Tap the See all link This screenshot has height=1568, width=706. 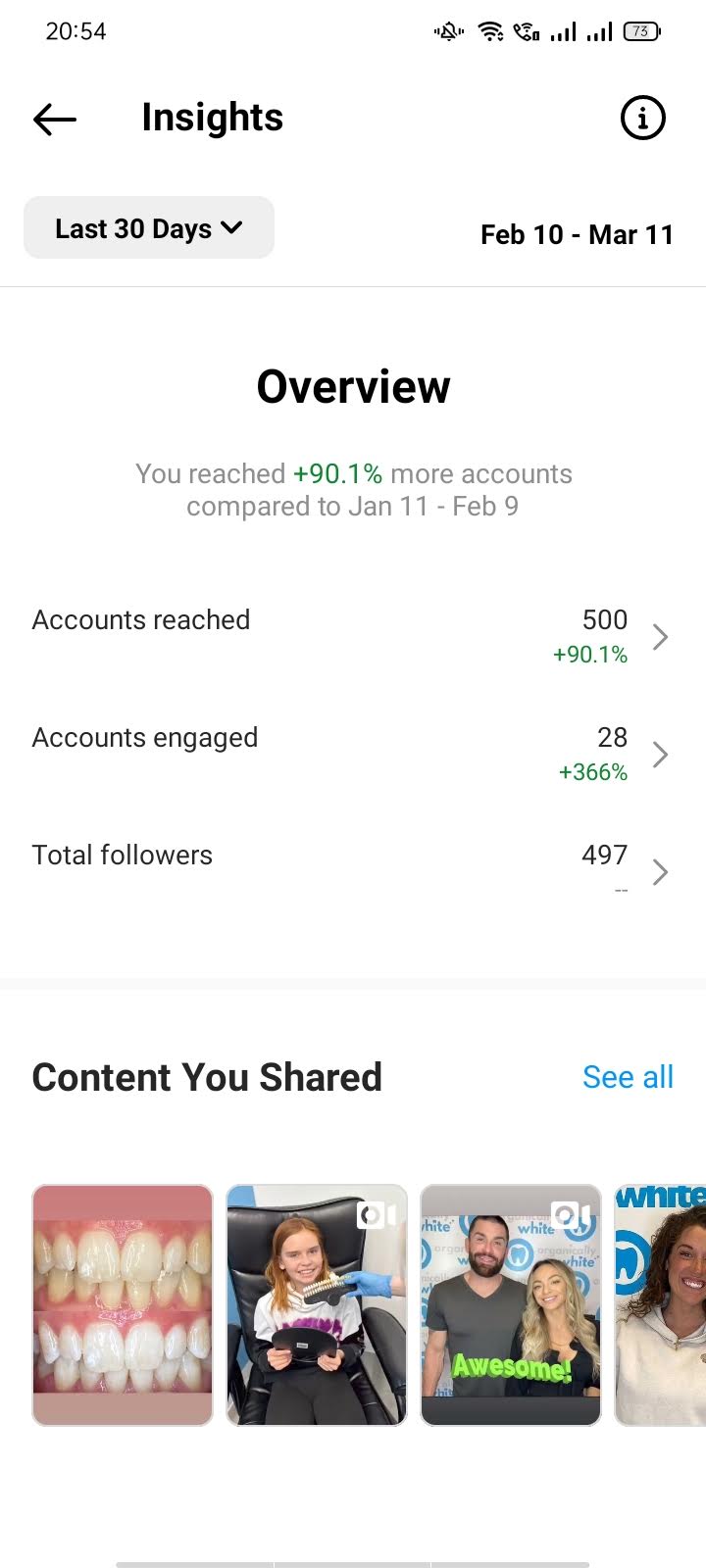pyautogui.click(x=628, y=1077)
